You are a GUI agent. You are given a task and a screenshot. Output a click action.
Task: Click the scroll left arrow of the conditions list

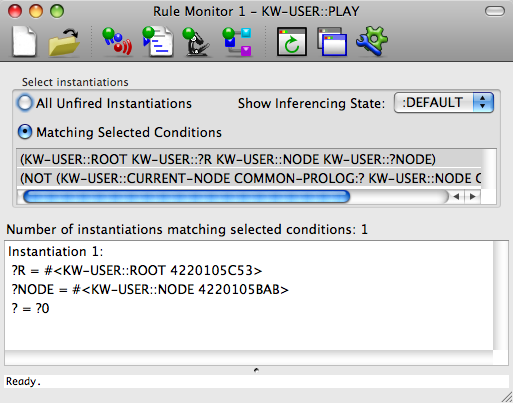[x=457, y=197]
